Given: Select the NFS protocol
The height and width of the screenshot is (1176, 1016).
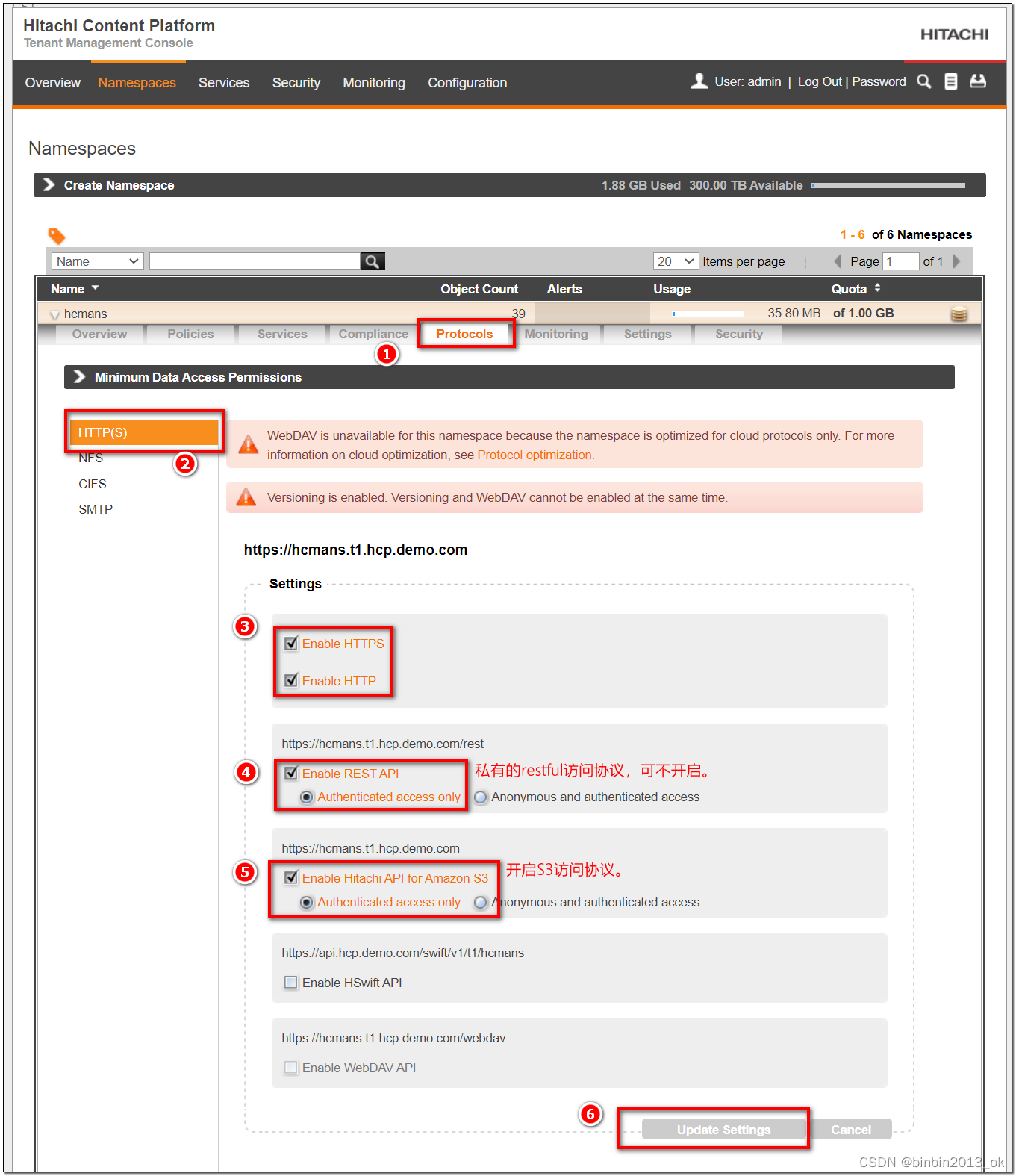Looking at the screenshot, I should (90, 458).
